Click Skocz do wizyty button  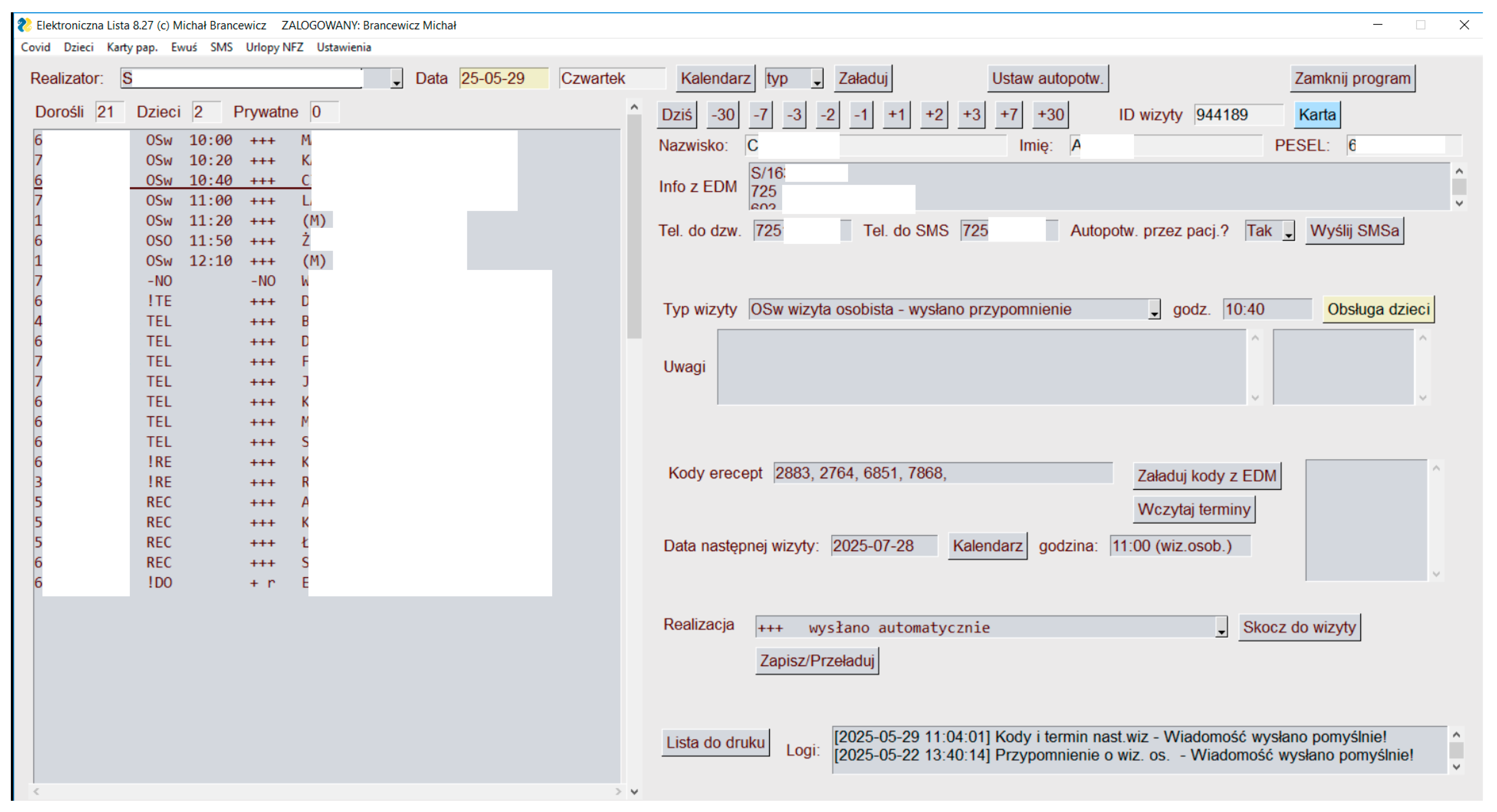pyautogui.click(x=1299, y=627)
